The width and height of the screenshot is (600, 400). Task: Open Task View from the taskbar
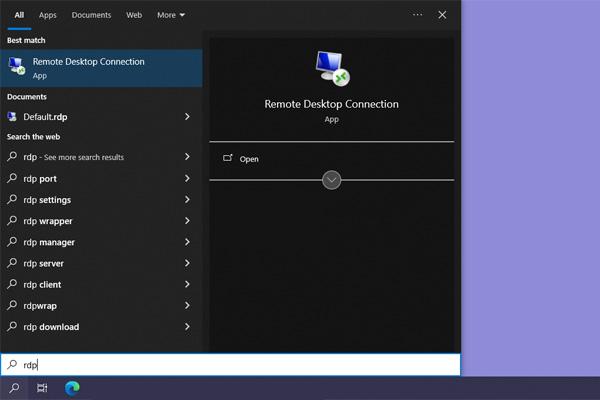click(42, 388)
